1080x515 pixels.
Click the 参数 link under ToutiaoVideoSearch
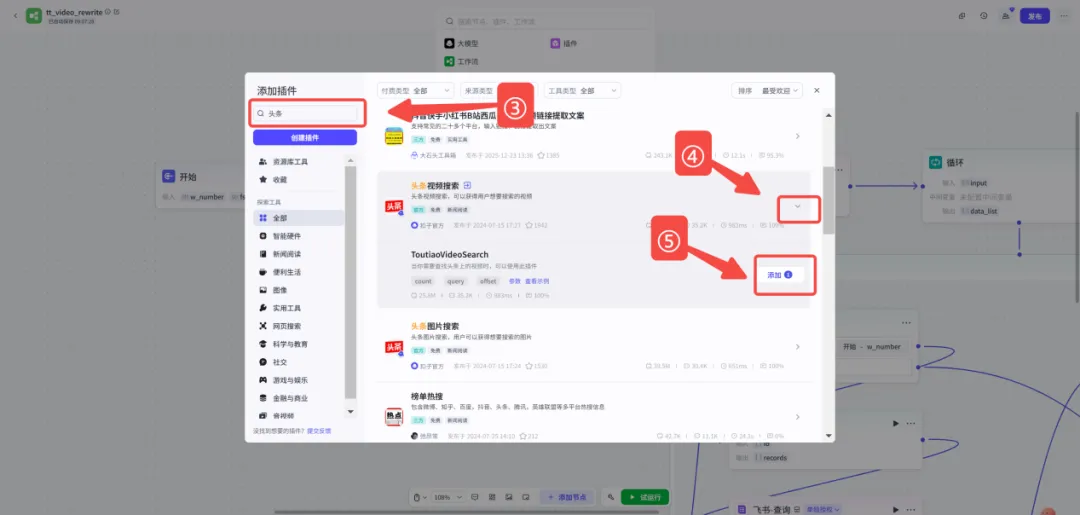[515, 281]
